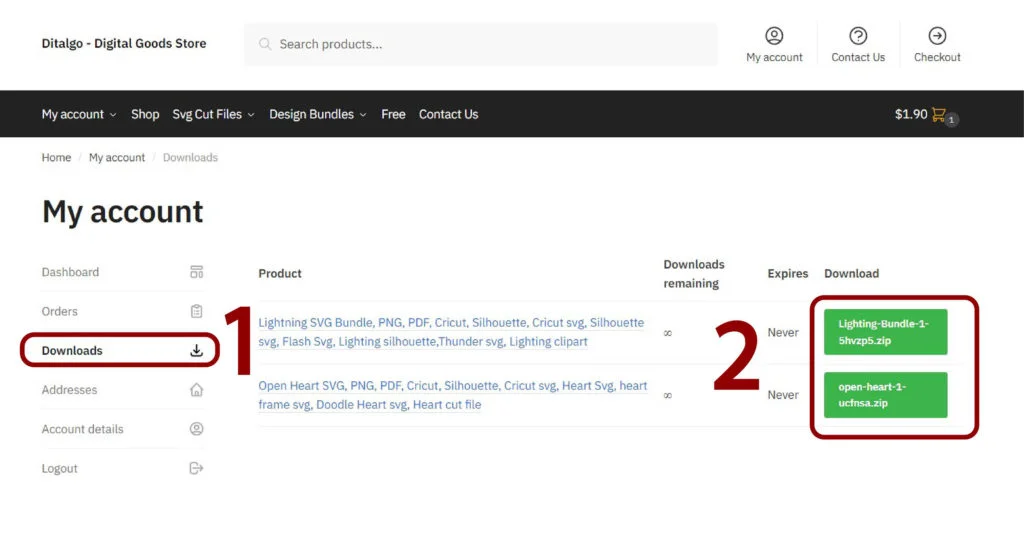
Task: Click the Checkout arrow icon
Action: 937,36
